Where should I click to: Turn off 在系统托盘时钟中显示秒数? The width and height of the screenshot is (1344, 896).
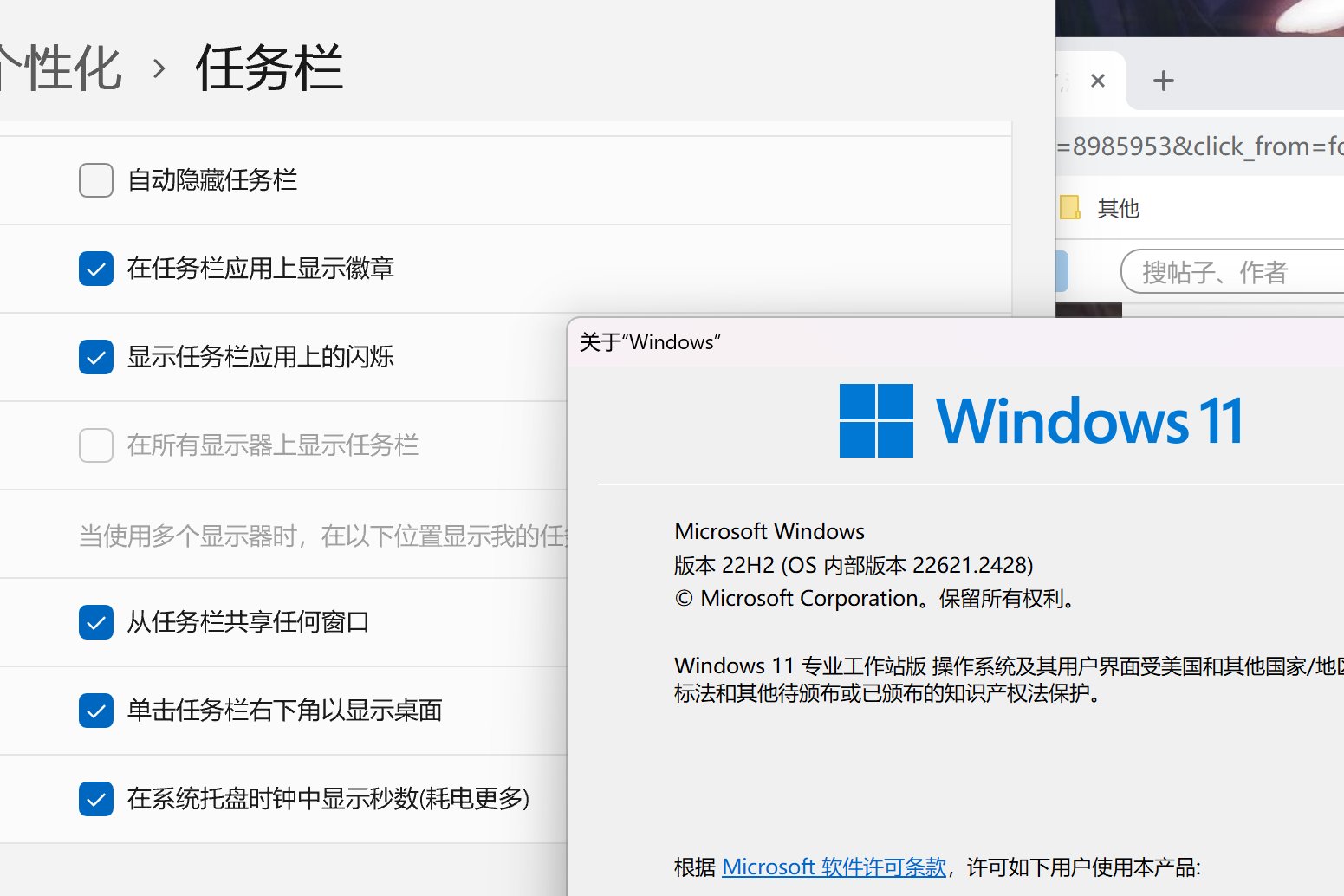coord(96,799)
